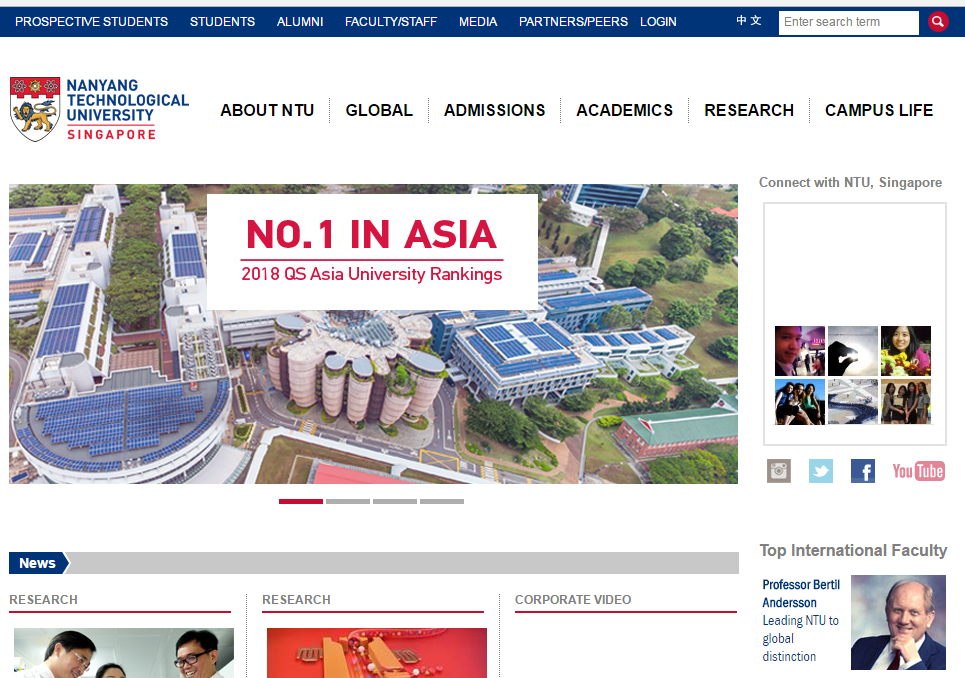The image size is (965, 678).
Task: Open Partners/Peers in top bar
Action: coord(573,22)
